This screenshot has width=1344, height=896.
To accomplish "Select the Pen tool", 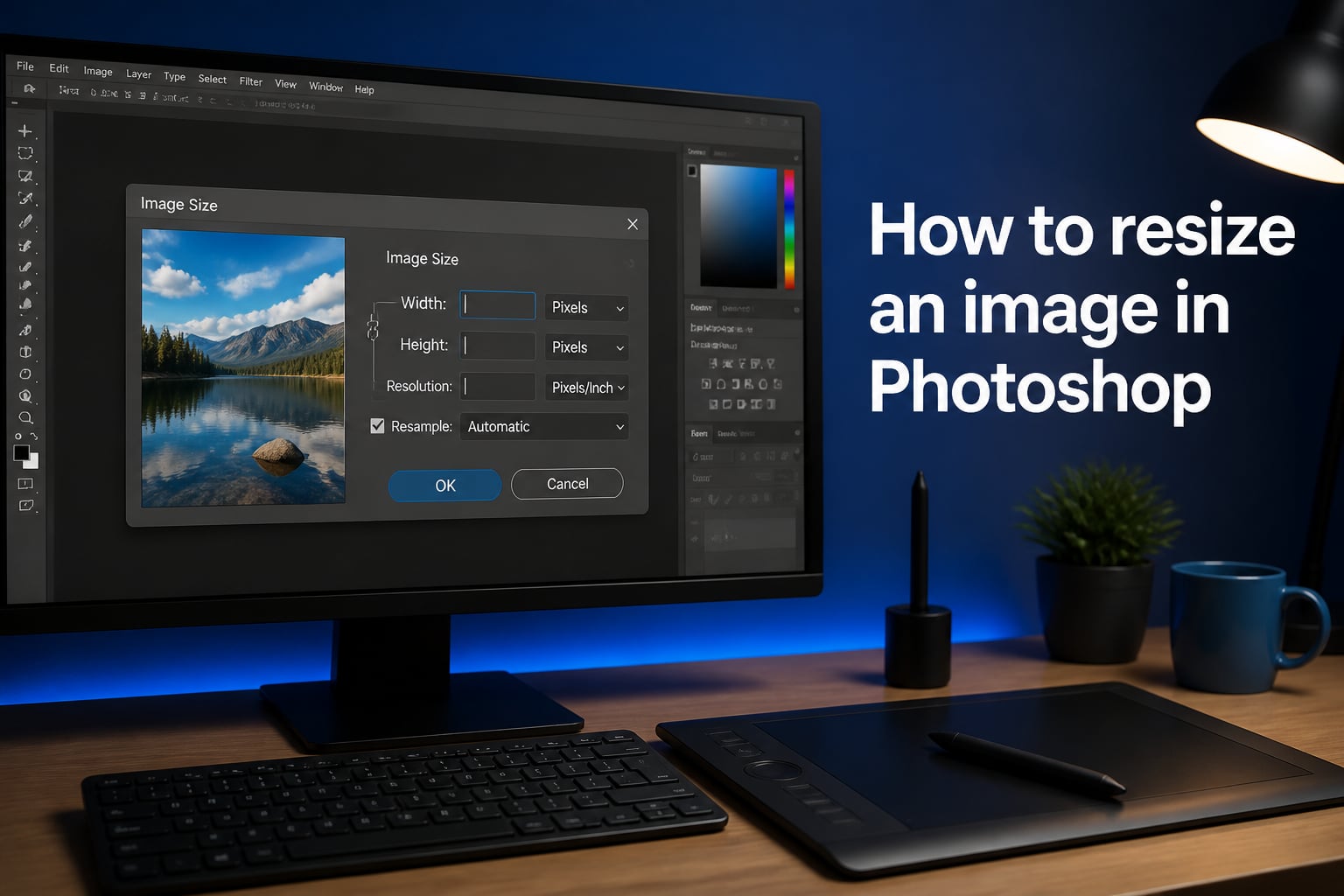I will [25, 331].
